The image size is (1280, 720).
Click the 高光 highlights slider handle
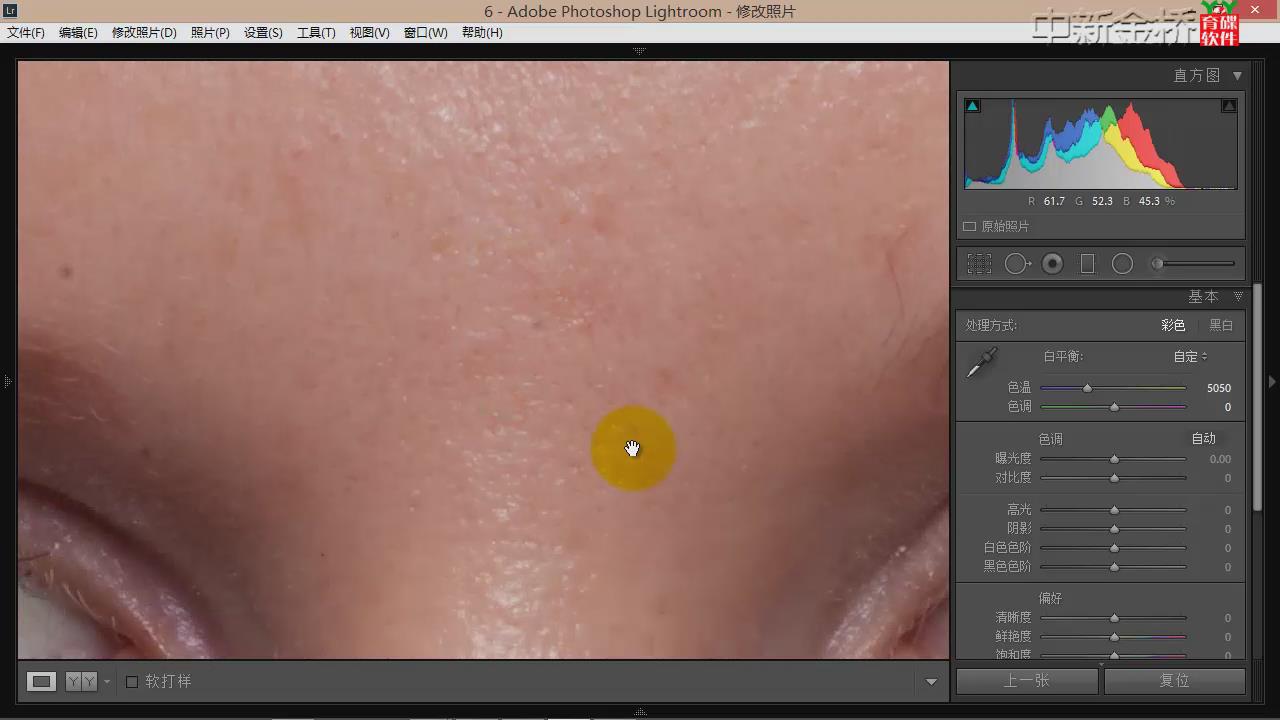[x=1114, y=510]
